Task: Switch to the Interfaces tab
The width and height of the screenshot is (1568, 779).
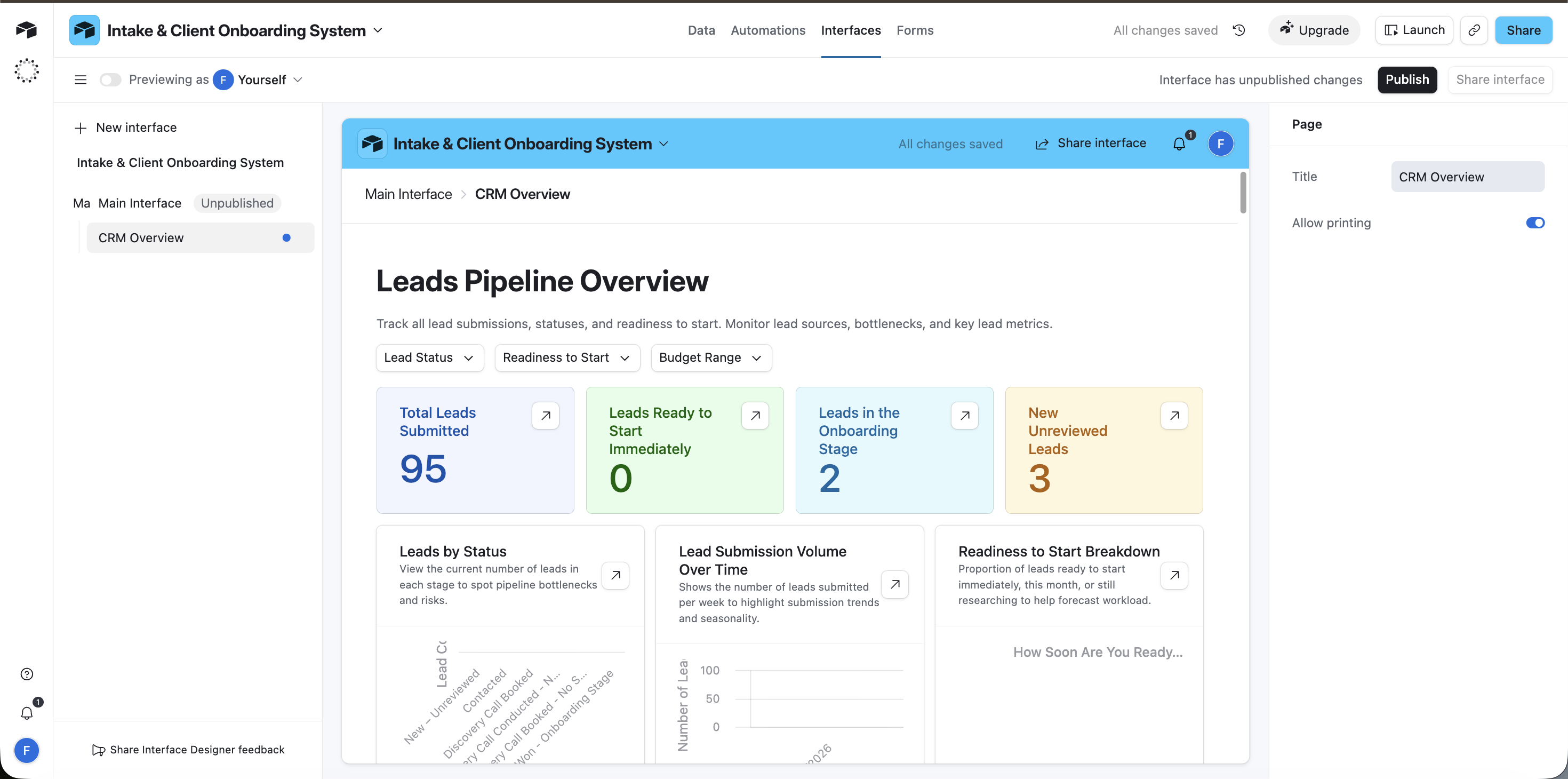Action: tap(850, 30)
